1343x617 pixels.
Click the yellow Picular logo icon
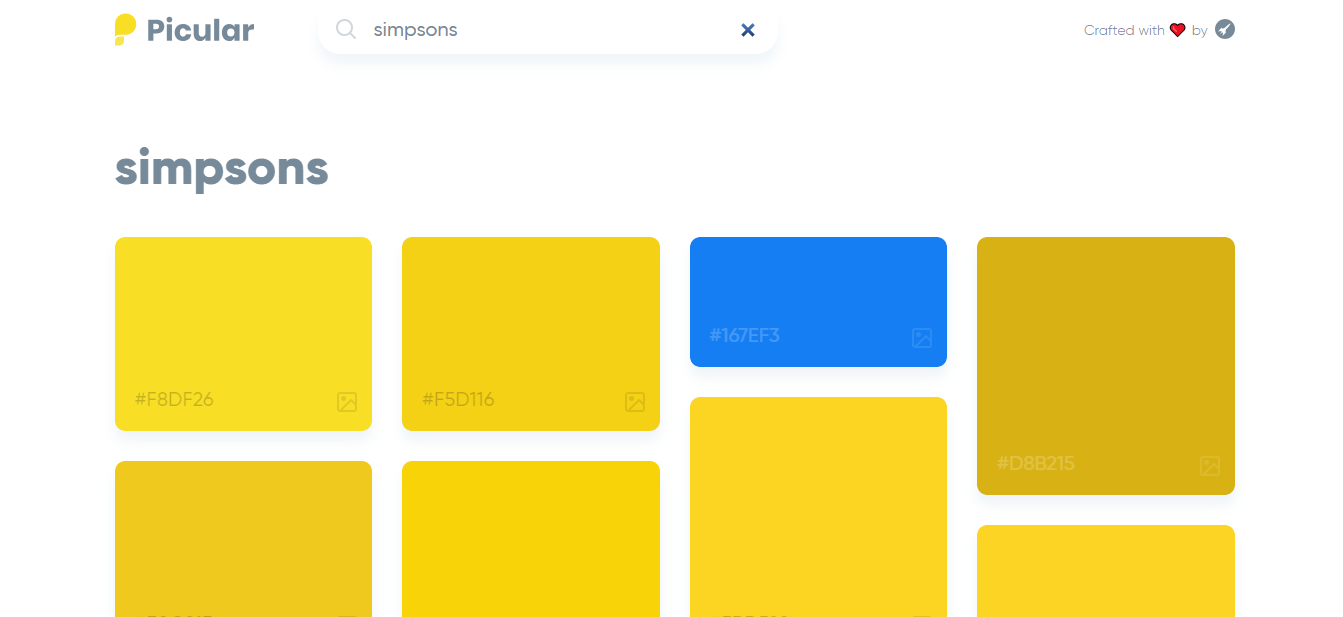[125, 30]
